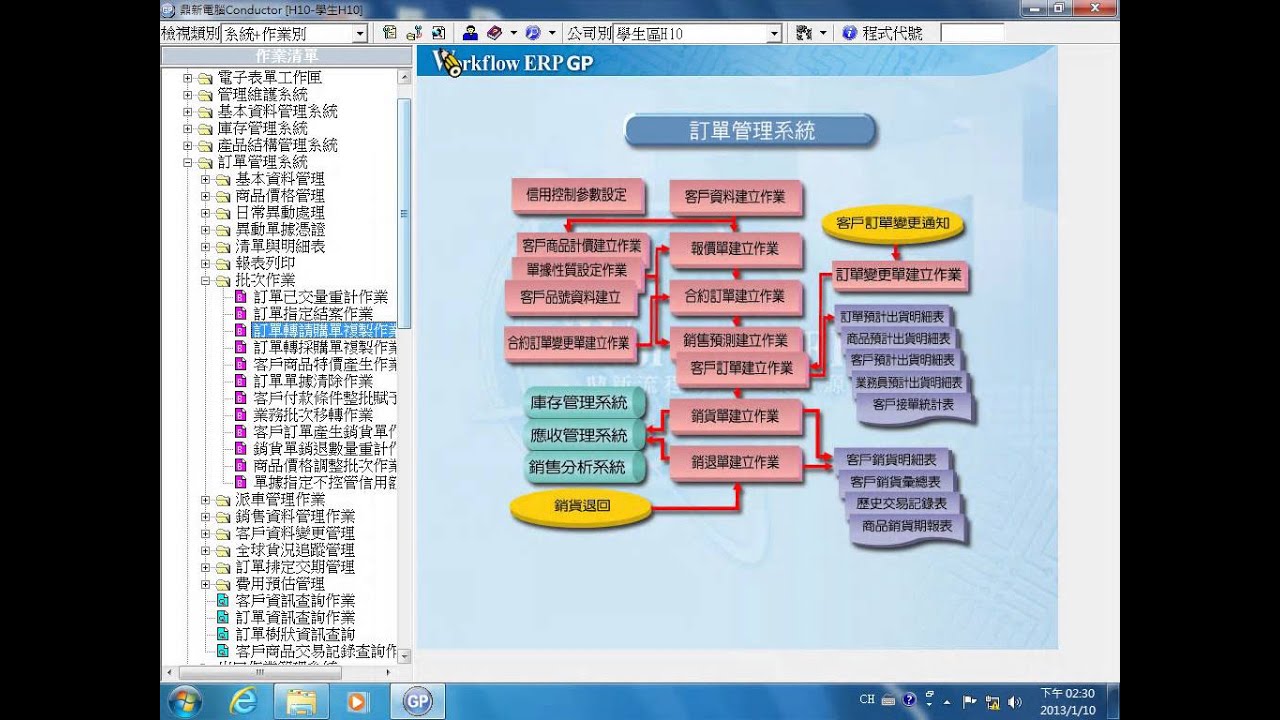
Task: Click the taskbar volume speaker icon
Action: tap(1015, 701)
